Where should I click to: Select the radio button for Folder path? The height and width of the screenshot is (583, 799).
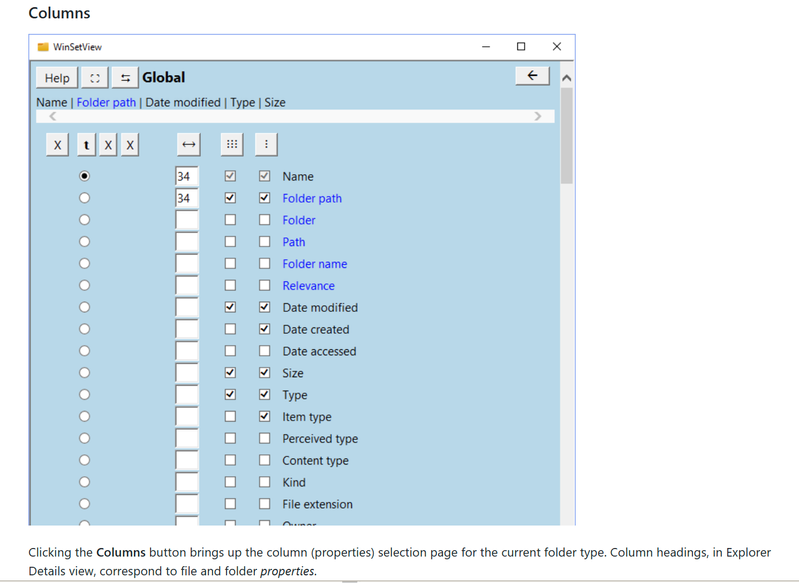pos(84,198)
